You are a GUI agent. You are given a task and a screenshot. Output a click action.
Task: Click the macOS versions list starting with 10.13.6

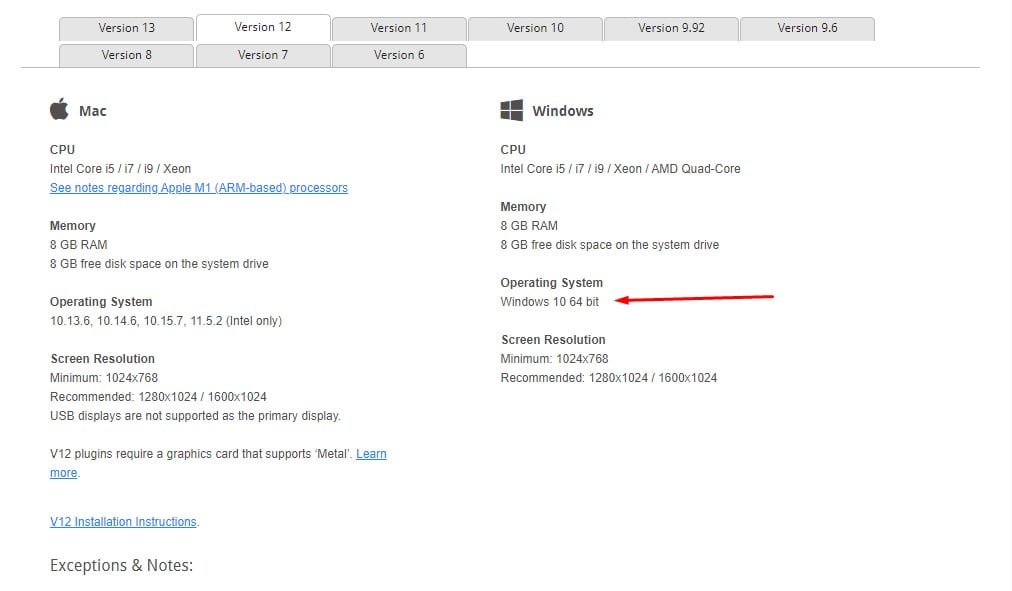[166, 321]
